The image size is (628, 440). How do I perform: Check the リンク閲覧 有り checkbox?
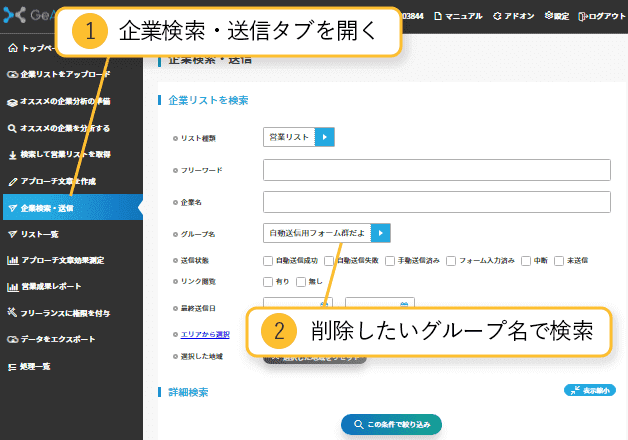pos(268,282)
